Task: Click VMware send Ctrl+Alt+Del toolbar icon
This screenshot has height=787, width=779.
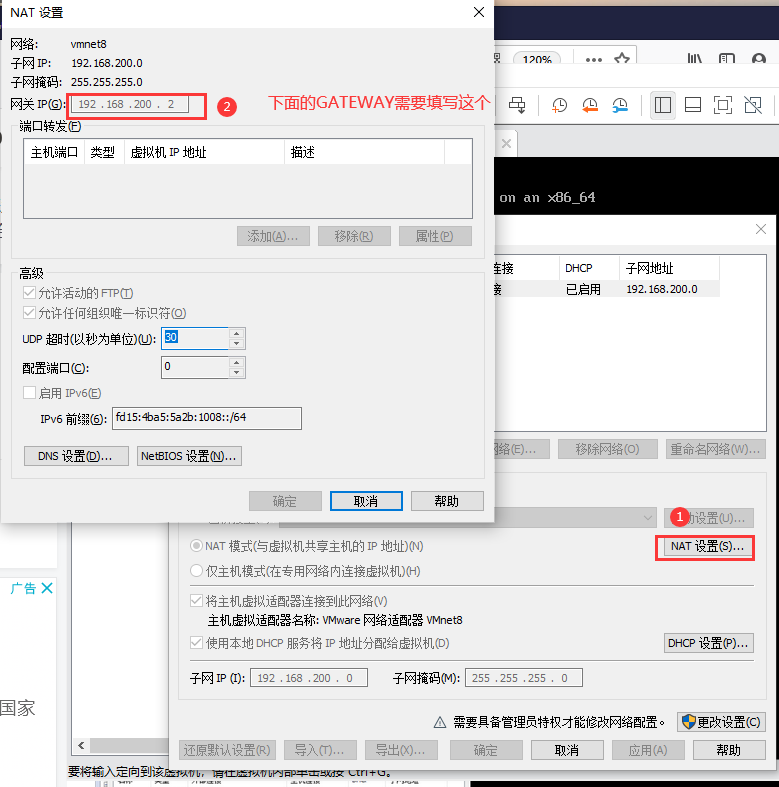Action: [x=517, y=105]
